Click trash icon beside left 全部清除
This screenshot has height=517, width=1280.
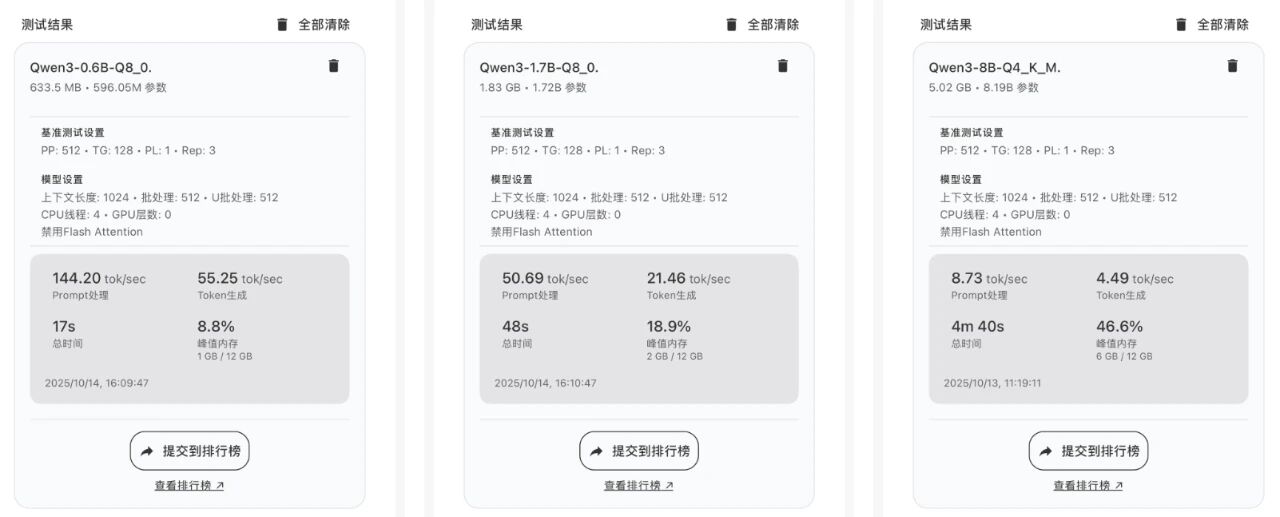tap(282, 24)
